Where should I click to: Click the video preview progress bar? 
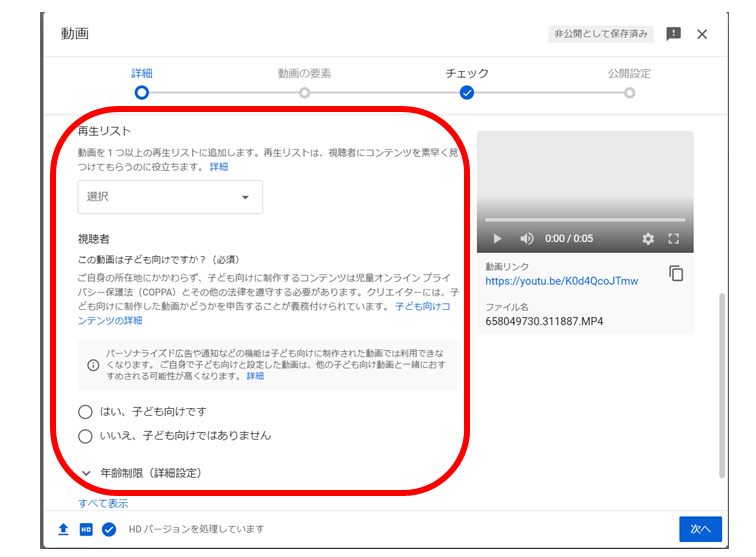(x=585, y=220)
